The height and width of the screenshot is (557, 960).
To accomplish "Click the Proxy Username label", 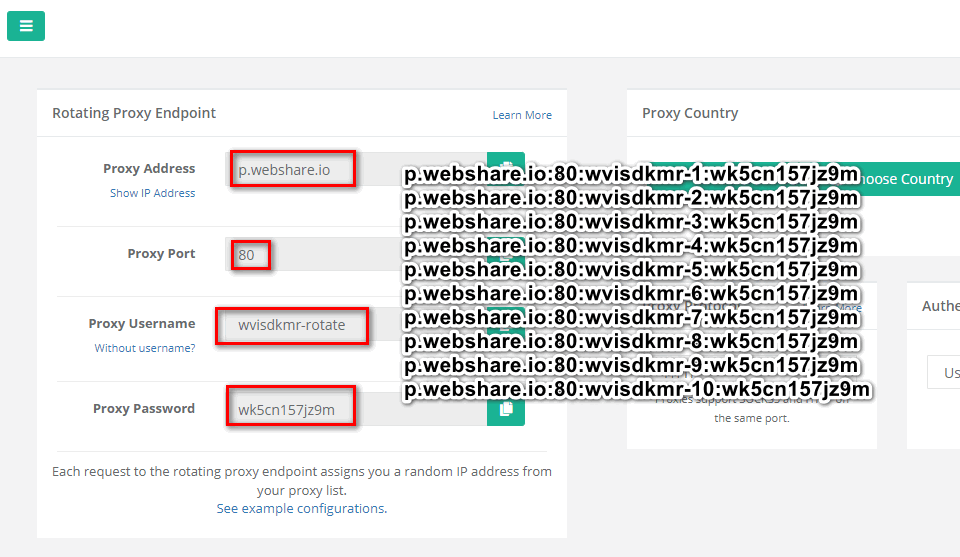I will click(141, 323).
